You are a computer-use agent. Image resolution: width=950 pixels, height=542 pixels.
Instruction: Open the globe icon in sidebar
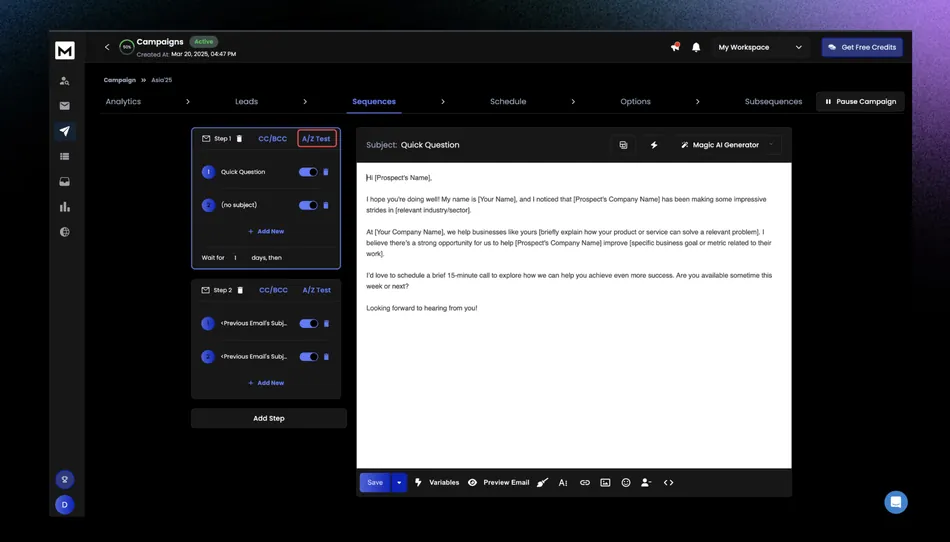point(65,232)
